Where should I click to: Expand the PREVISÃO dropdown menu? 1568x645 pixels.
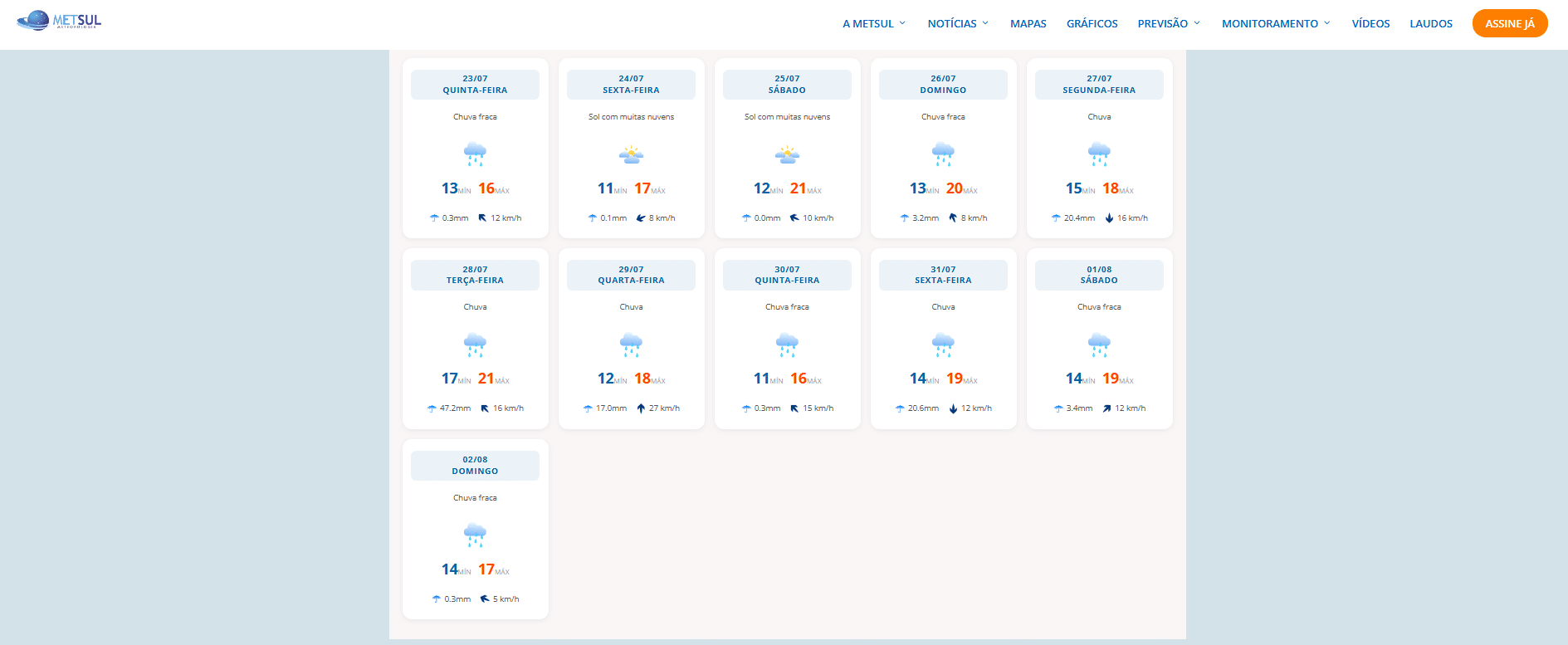[1169, 24]
